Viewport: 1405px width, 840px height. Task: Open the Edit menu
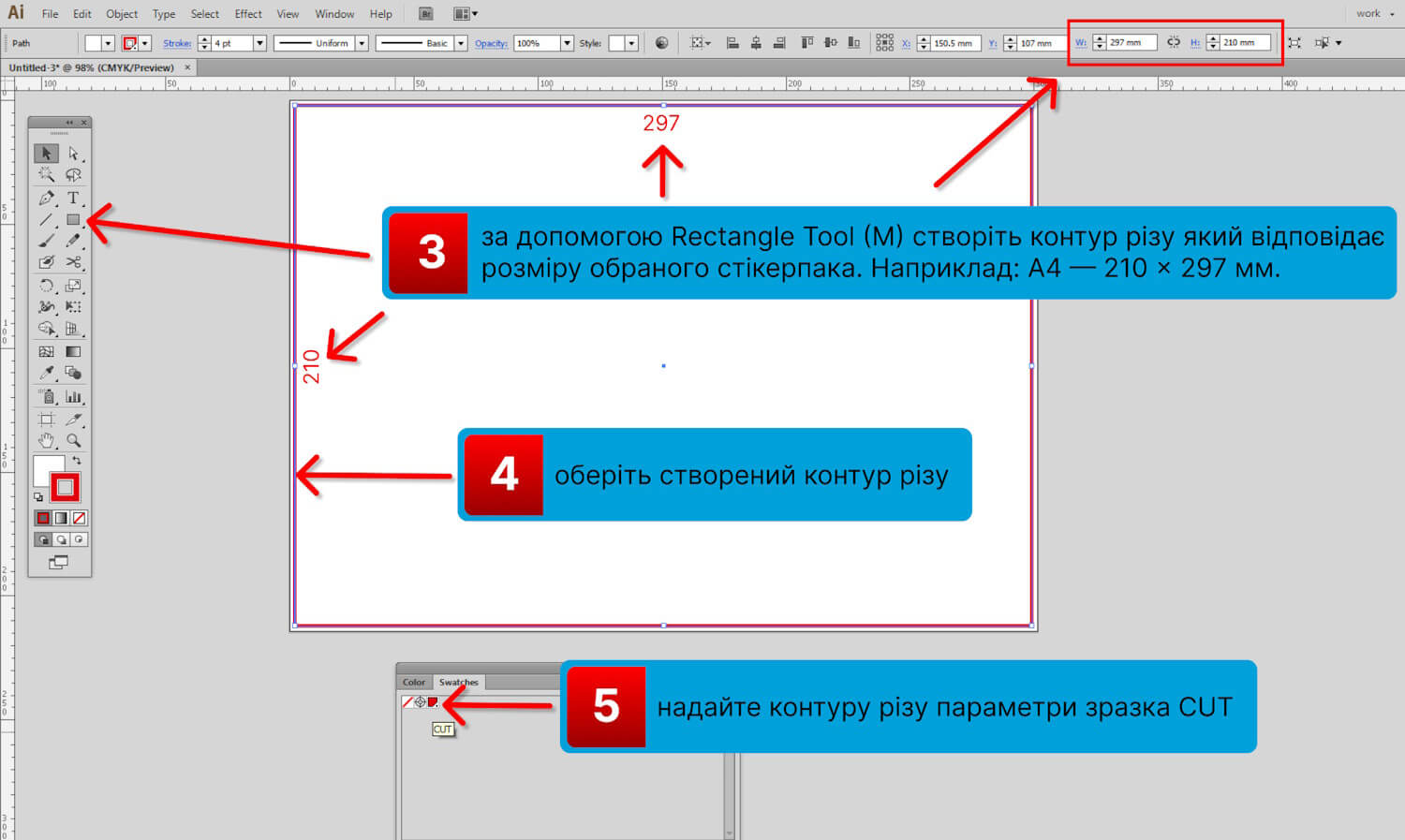(82, 14)
